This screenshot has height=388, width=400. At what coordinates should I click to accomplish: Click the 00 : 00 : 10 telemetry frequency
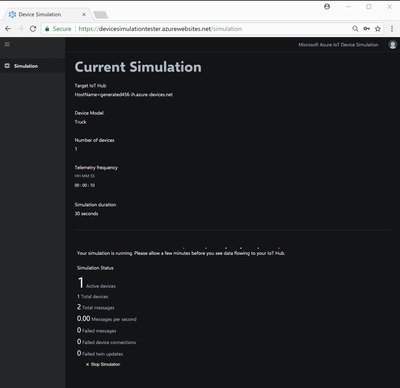(x=85, y=185)
